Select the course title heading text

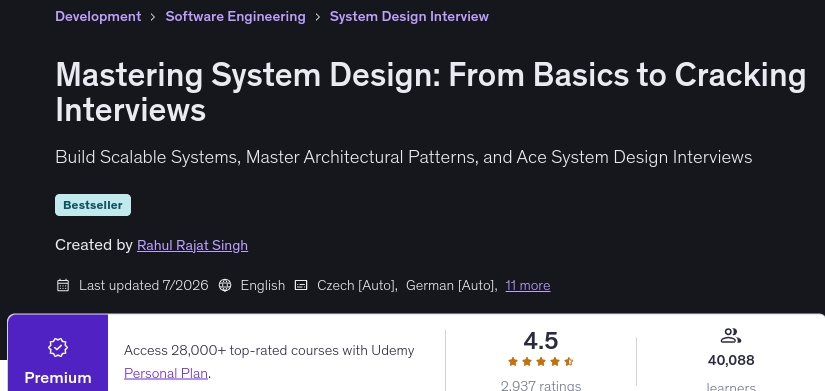click(x=430, y=92)
